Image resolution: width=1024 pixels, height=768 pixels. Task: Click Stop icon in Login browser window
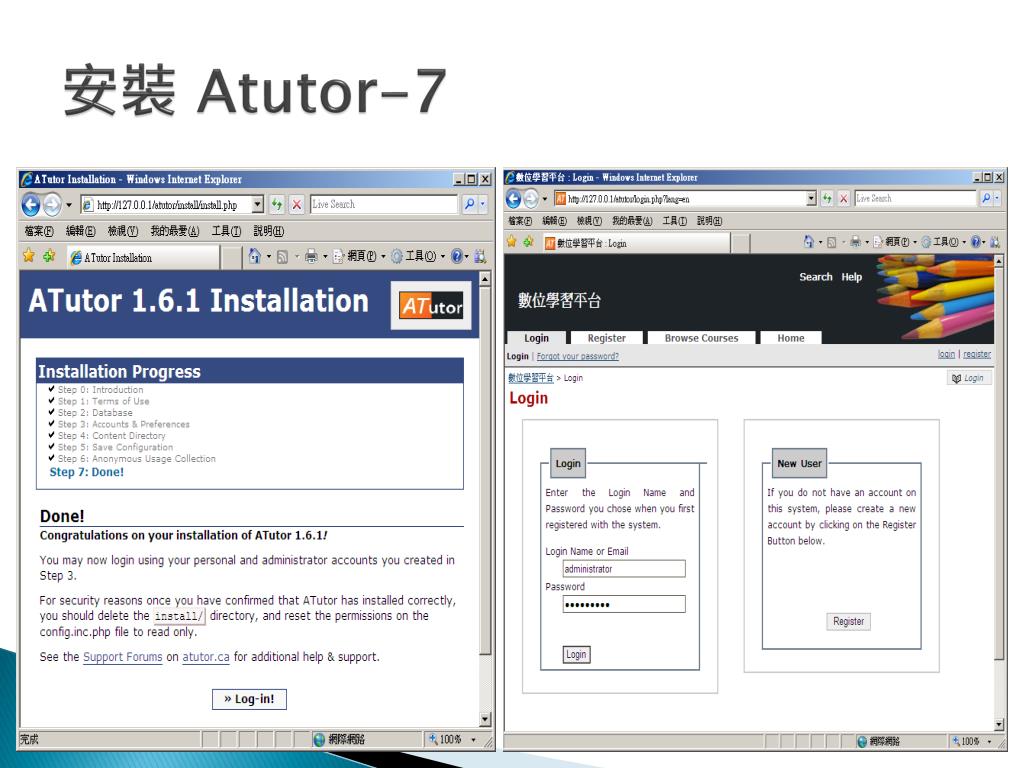844,199
